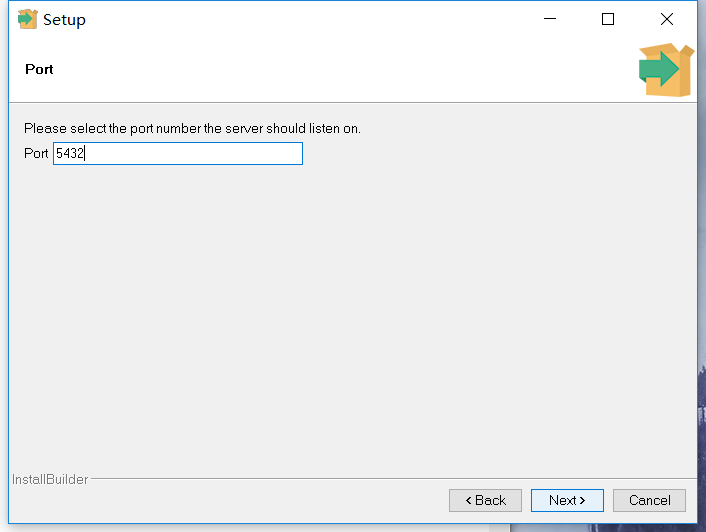The width and height of the screenshot is (706, 532).
Task: Return to previous step with Back
Action: coord(485,500)
